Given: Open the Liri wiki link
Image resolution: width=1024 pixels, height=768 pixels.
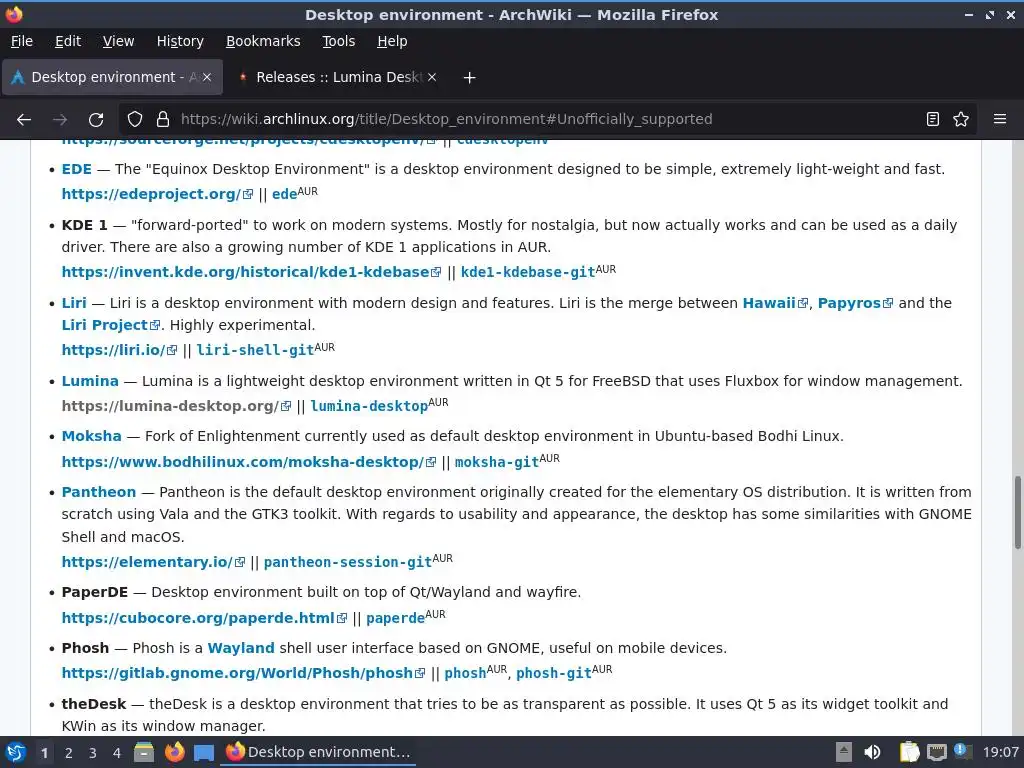Looking at the screenshot, I should [x=74, y=303].
